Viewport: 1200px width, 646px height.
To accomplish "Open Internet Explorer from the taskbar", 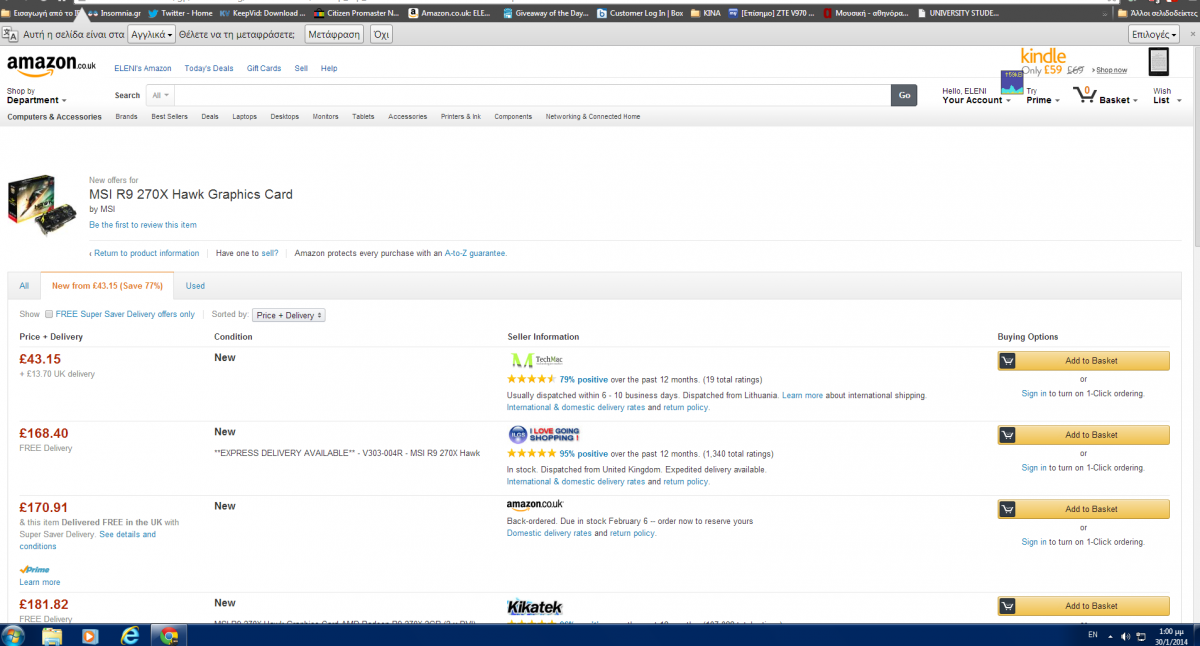I will [129, 635].
